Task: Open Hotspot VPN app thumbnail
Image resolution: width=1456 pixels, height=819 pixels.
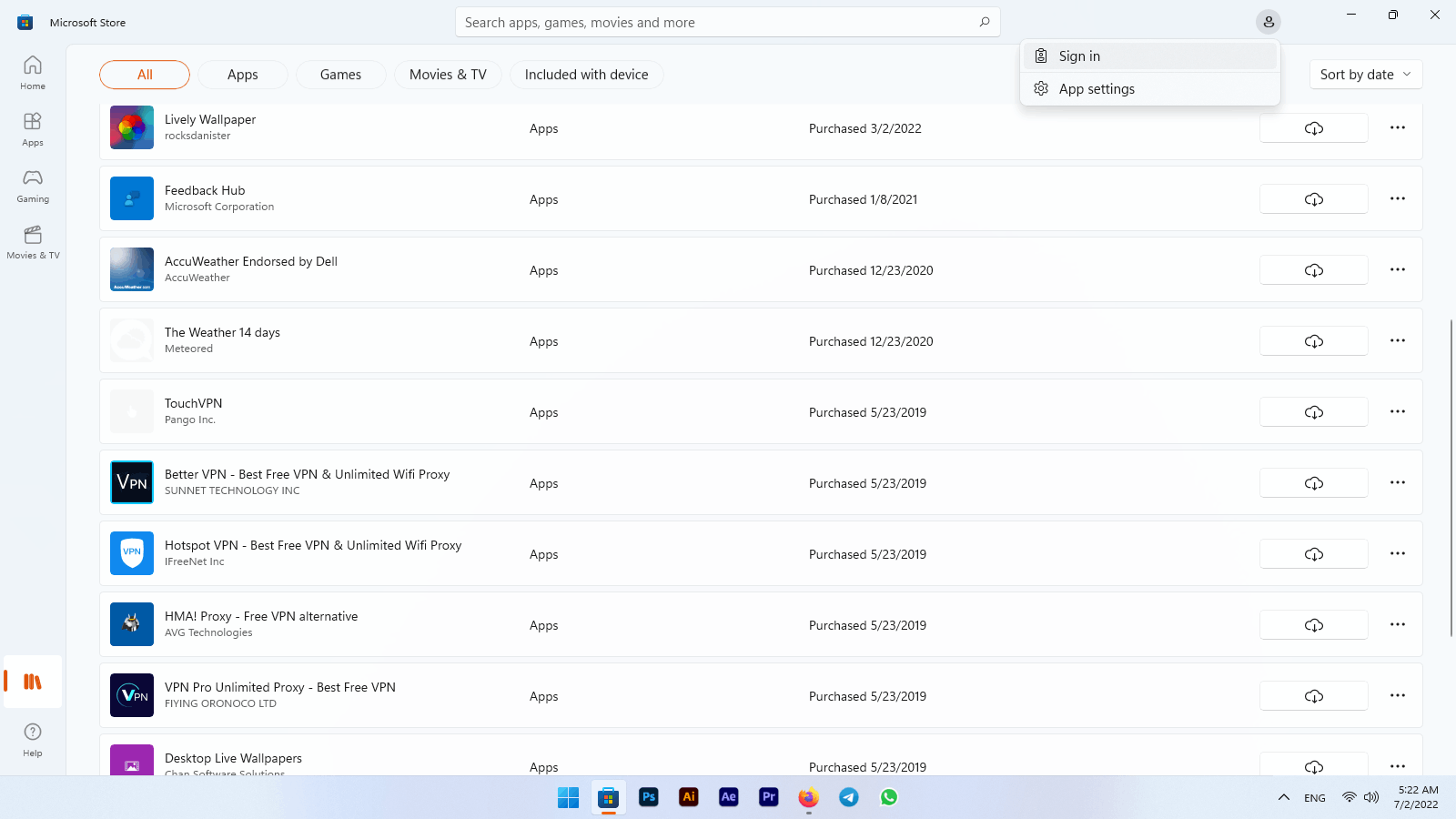Action: tap(132, 553)
